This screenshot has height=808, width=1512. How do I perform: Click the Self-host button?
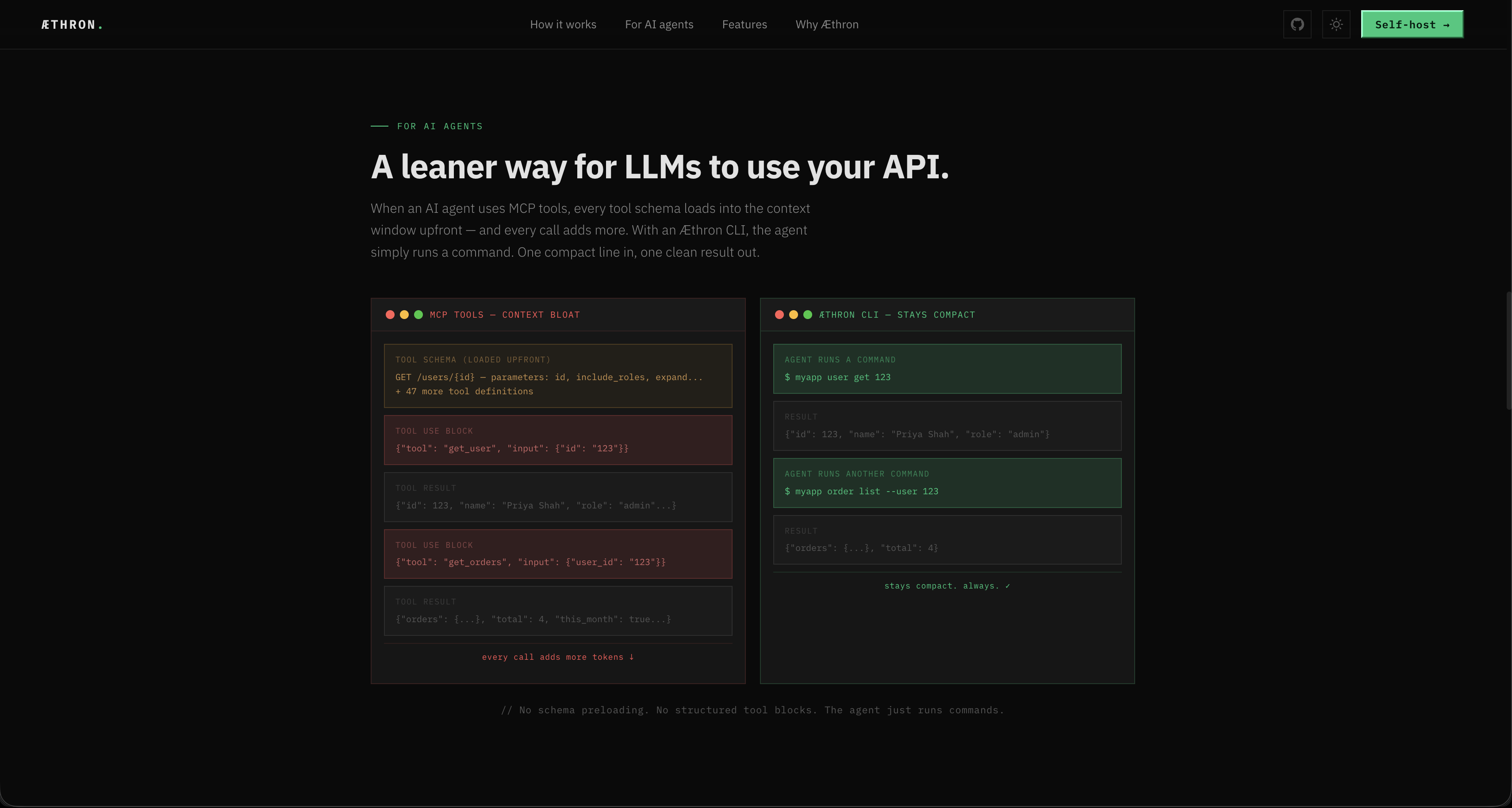click(1412, 24)
